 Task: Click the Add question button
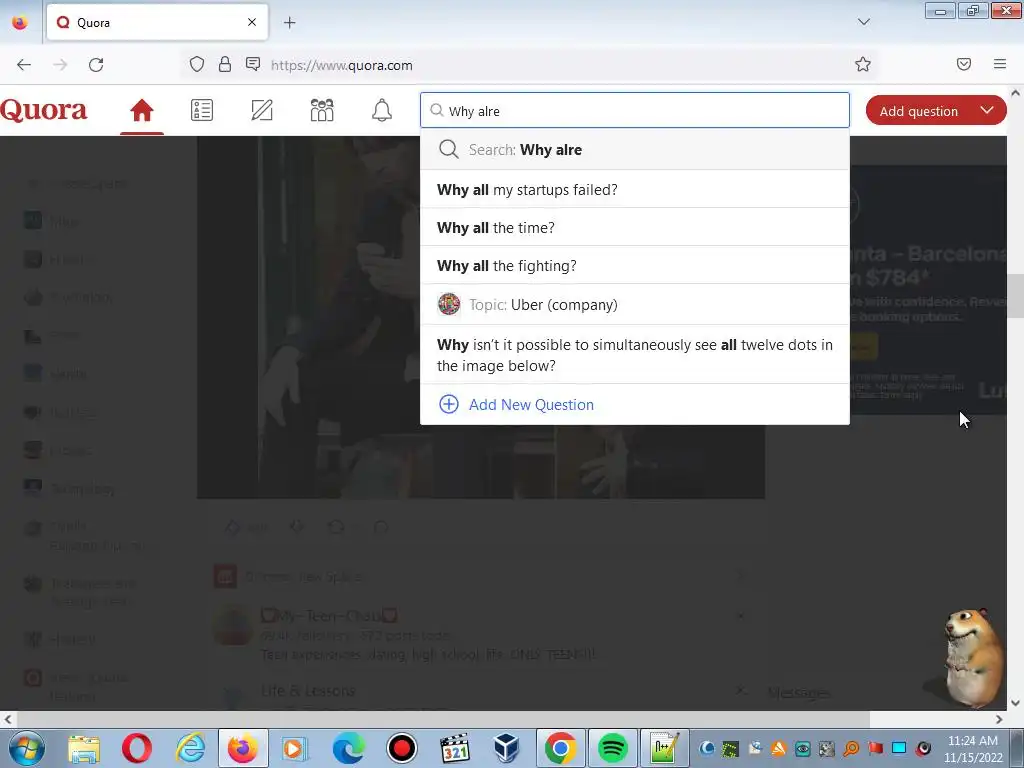[918, 111]
